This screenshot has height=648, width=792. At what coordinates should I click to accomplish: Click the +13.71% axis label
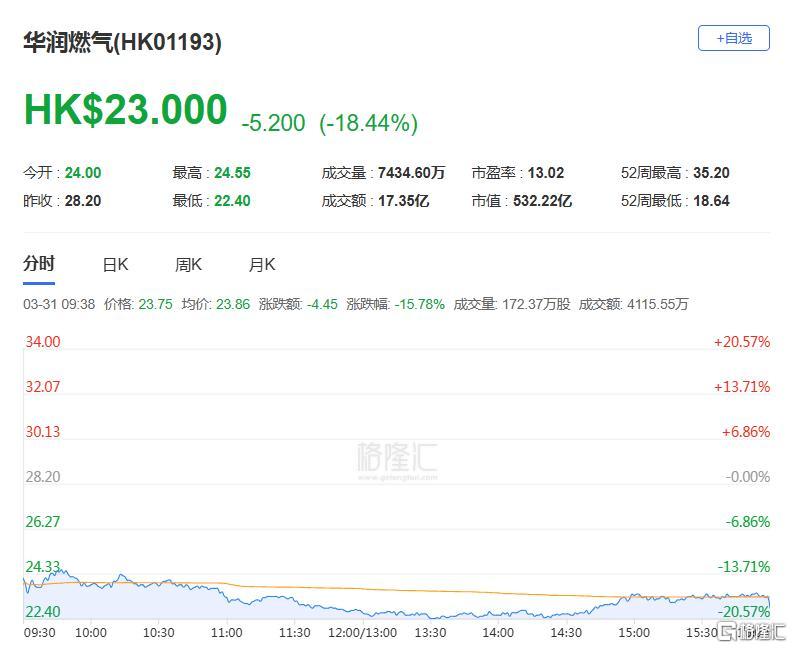coord(742,387)
